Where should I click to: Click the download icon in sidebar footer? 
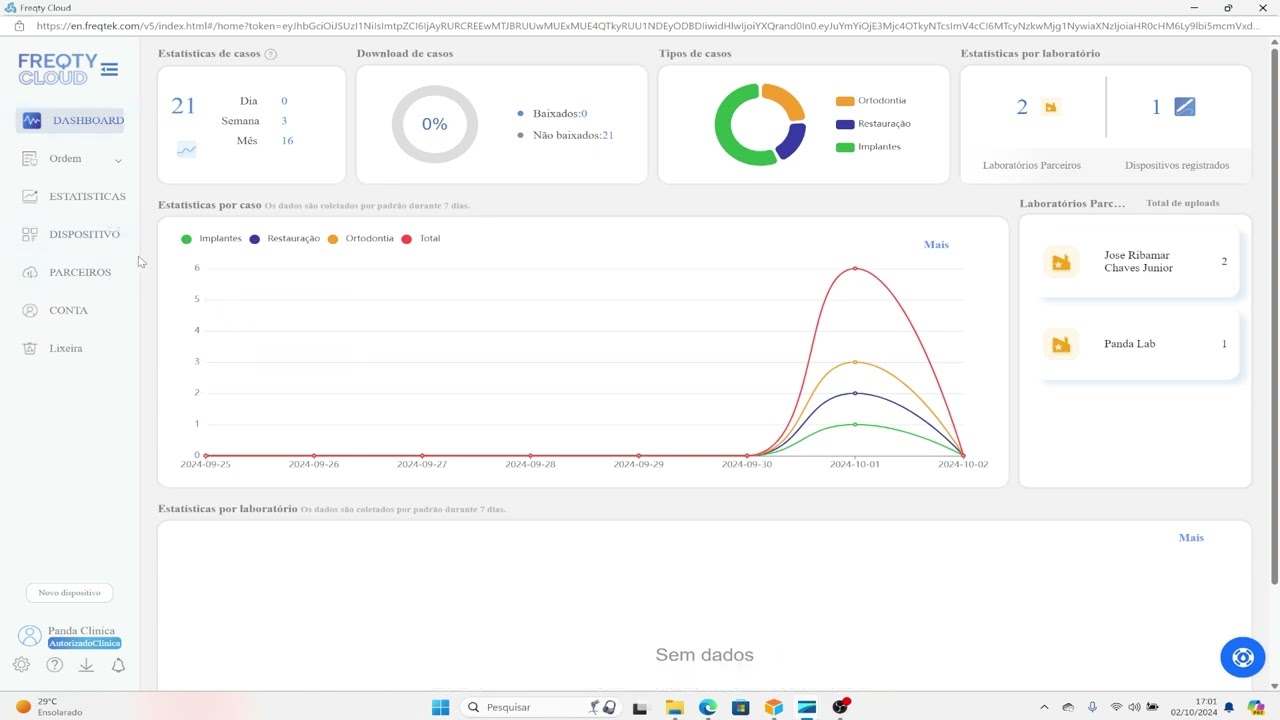86,665
